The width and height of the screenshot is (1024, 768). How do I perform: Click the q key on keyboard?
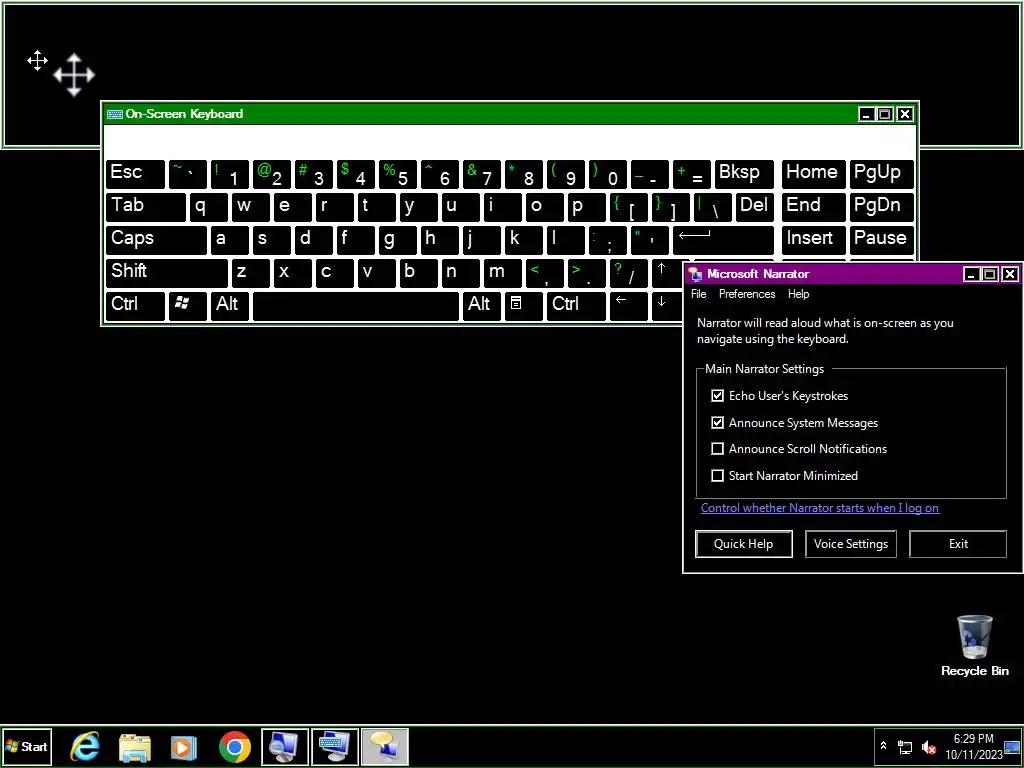[x=208, y=207]
